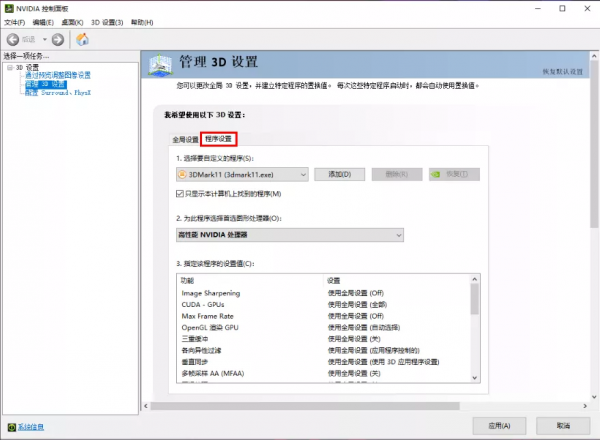Click the 3DMark11 program icon in dropdown
The height and width of the screenshot is (440, 600).
(183, 175)
